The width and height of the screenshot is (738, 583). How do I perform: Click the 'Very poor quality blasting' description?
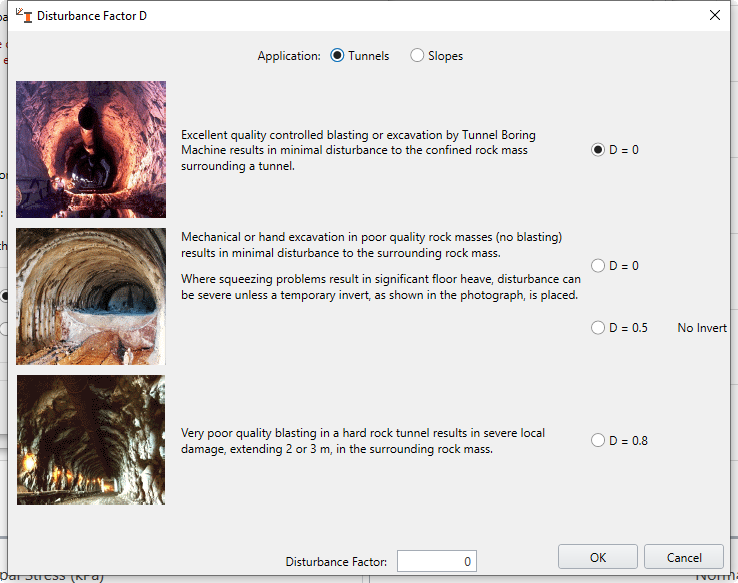click(x=362, y=441)
